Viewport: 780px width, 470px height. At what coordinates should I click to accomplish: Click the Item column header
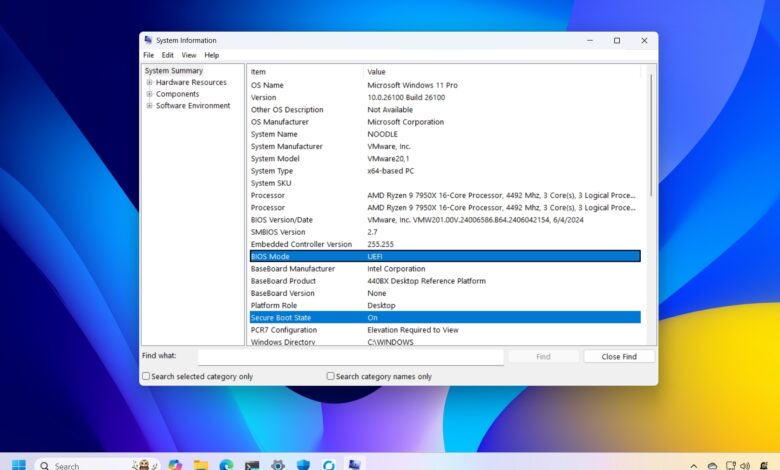tap(305, 72)
